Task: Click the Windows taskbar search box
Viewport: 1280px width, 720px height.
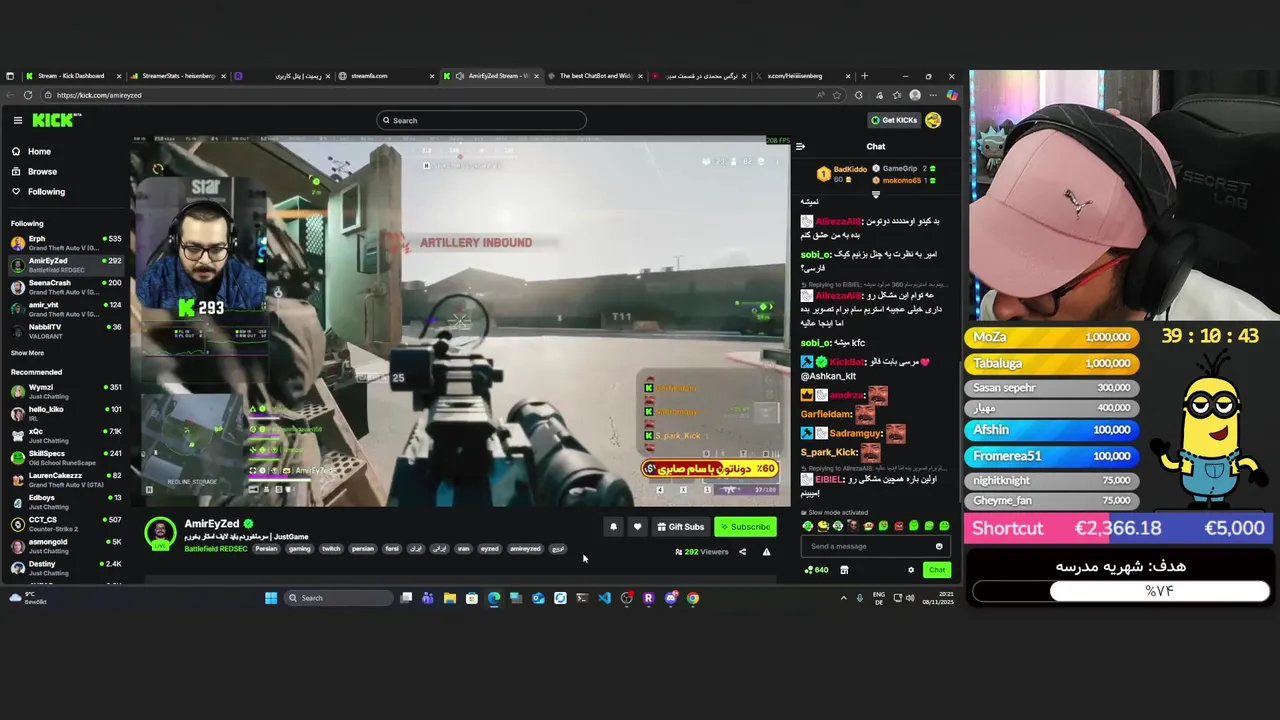Action: [x=340, y=598]
